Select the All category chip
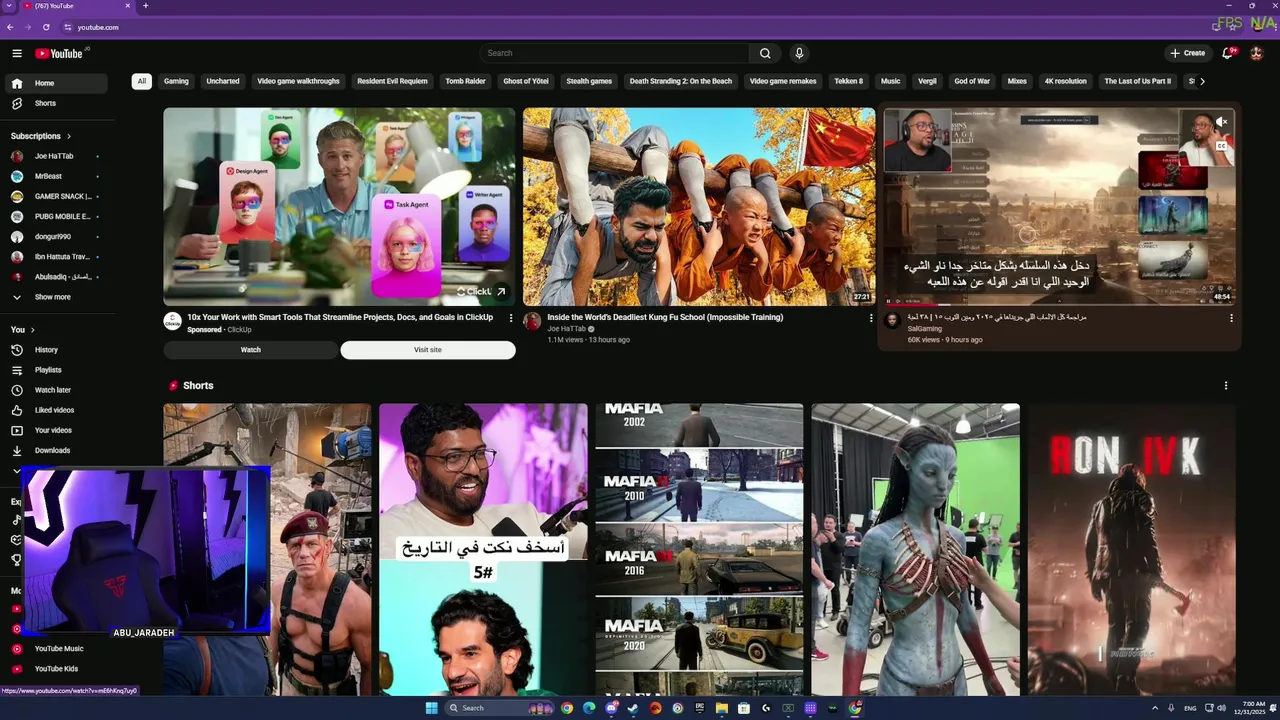The height and width of the screenshot is (720, 1280). [142, 81]
